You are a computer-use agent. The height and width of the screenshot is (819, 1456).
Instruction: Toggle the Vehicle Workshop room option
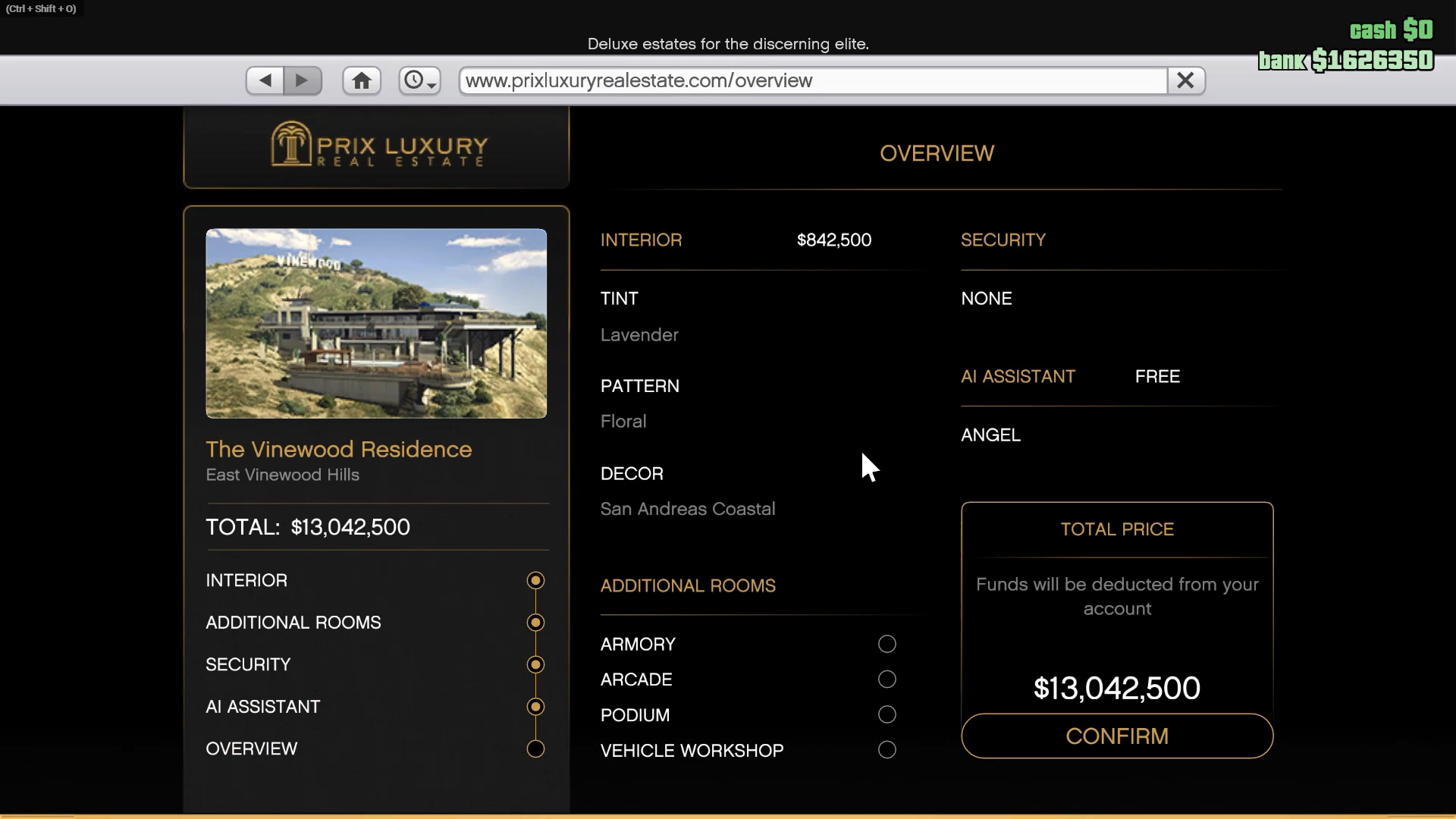click(886, 751)
